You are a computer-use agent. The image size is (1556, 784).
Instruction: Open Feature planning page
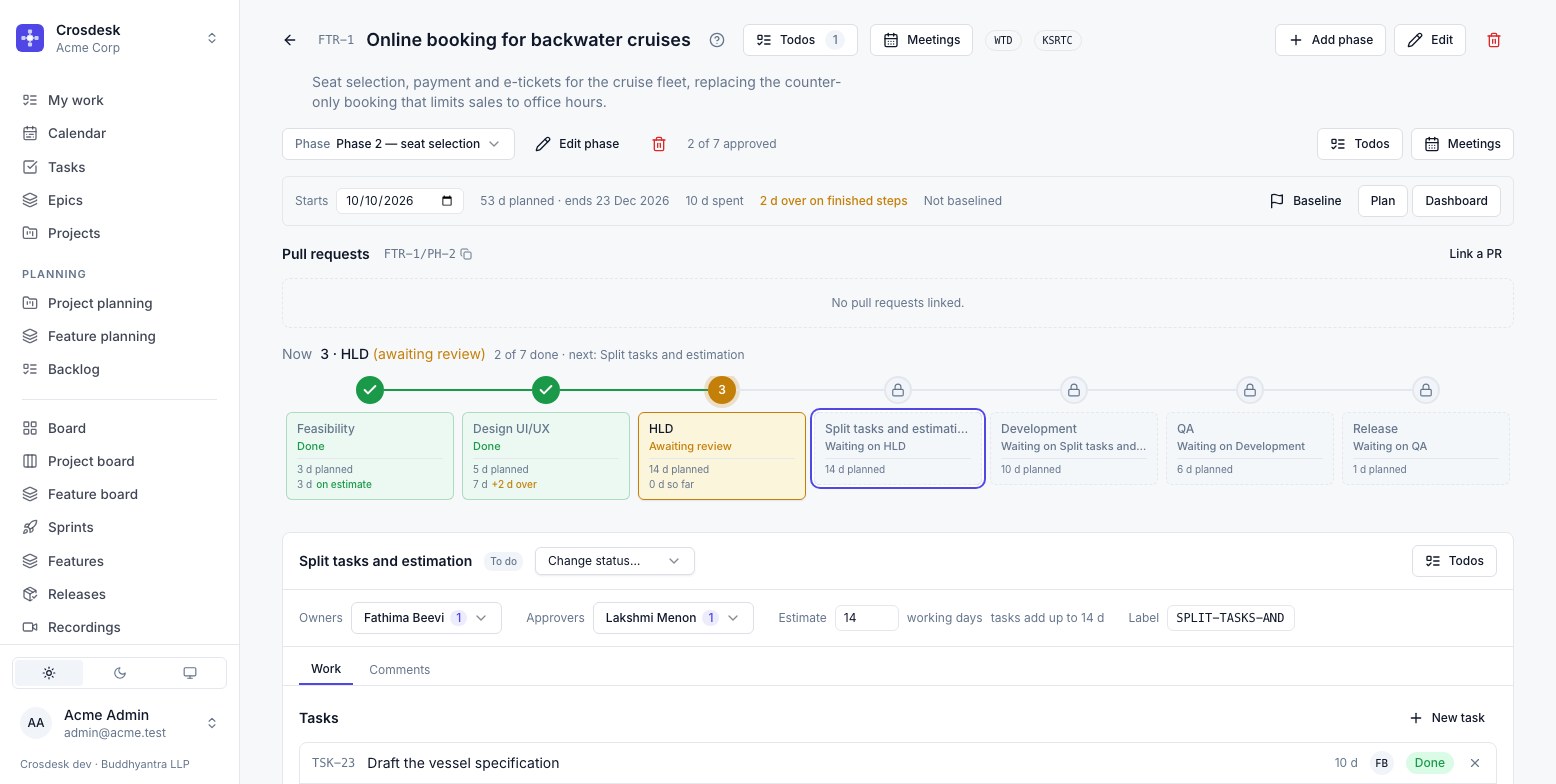pyautogui.click(x=119, y=336)
